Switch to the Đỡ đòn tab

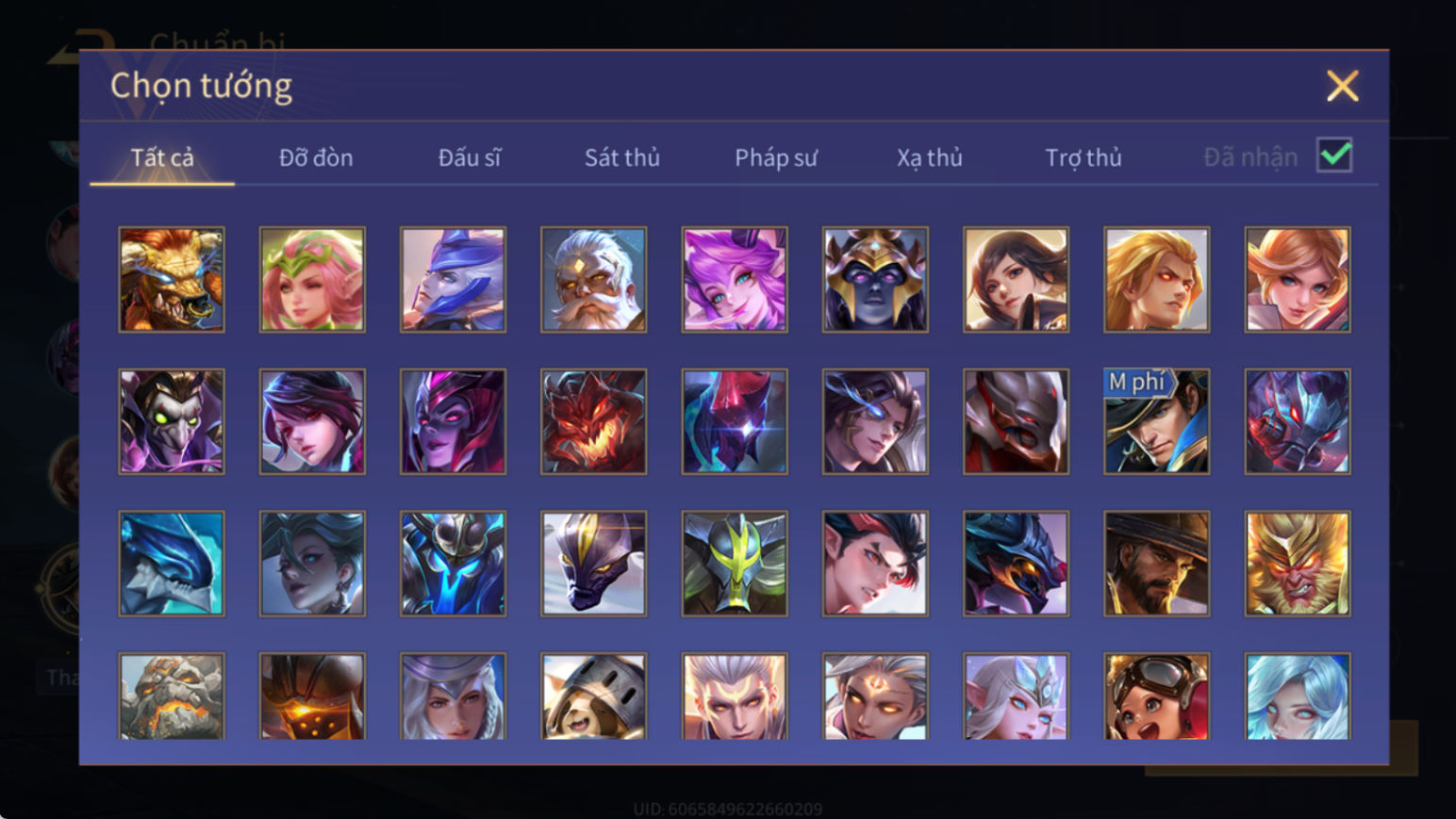coord(316,157)
